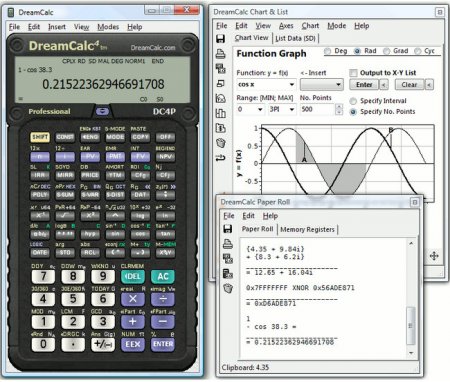Open the Help menu in DreamCalc window

[135, 27]
